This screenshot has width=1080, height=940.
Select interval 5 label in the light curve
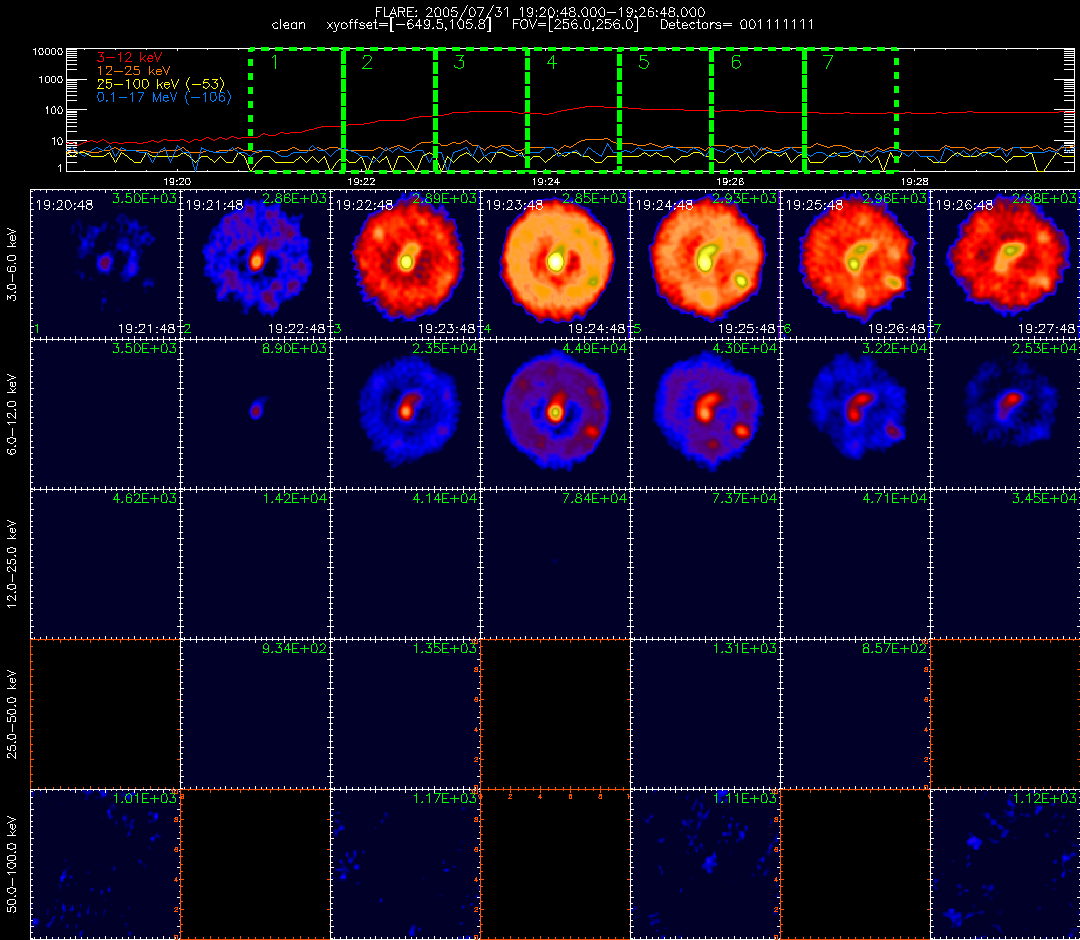(644, 63)
